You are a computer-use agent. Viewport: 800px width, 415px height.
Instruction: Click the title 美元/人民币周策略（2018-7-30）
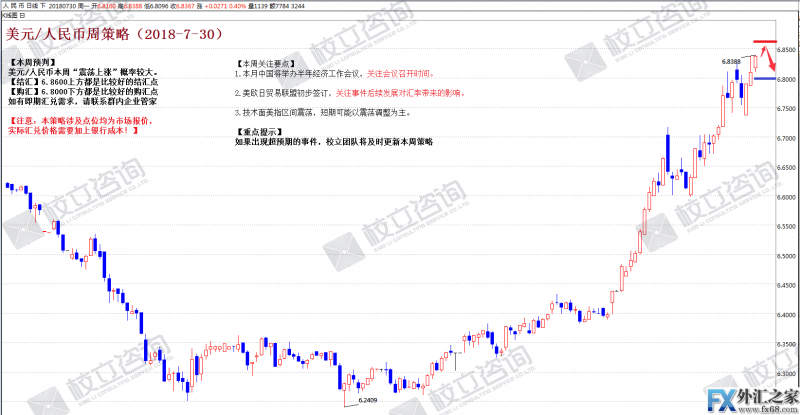(115, 34)
